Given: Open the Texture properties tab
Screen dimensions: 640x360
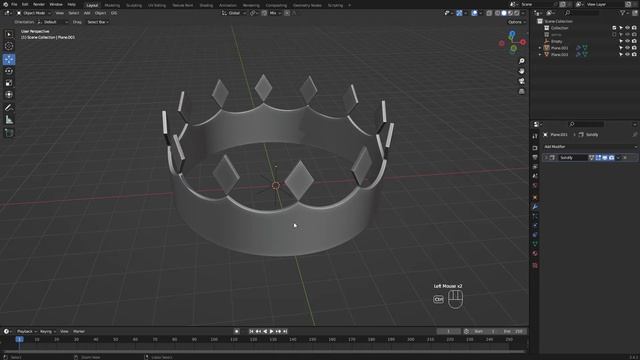Looking at the screenshot, I should (x=535, y=265).
